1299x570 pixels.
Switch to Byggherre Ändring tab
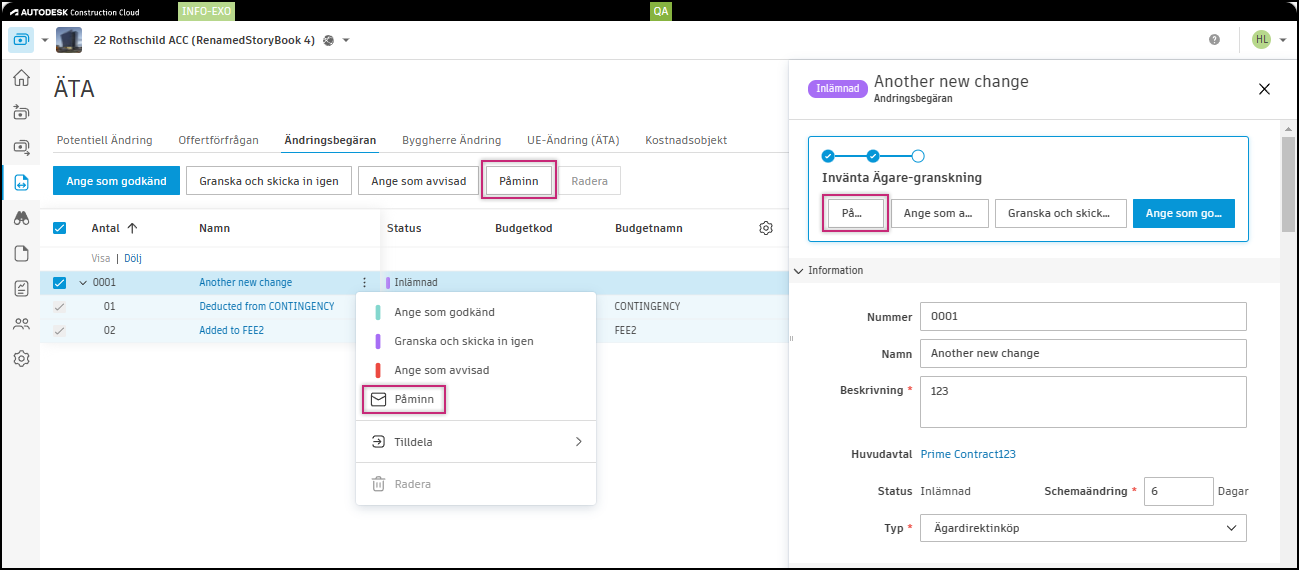[451, 140]
